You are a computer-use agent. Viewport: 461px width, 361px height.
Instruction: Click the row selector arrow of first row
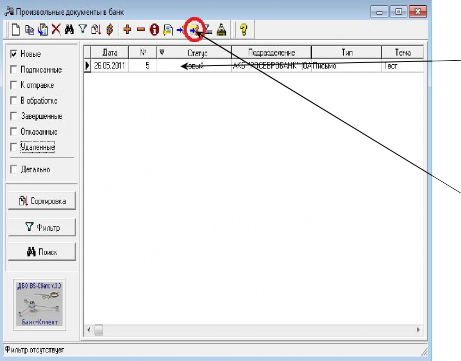[87, 66]
